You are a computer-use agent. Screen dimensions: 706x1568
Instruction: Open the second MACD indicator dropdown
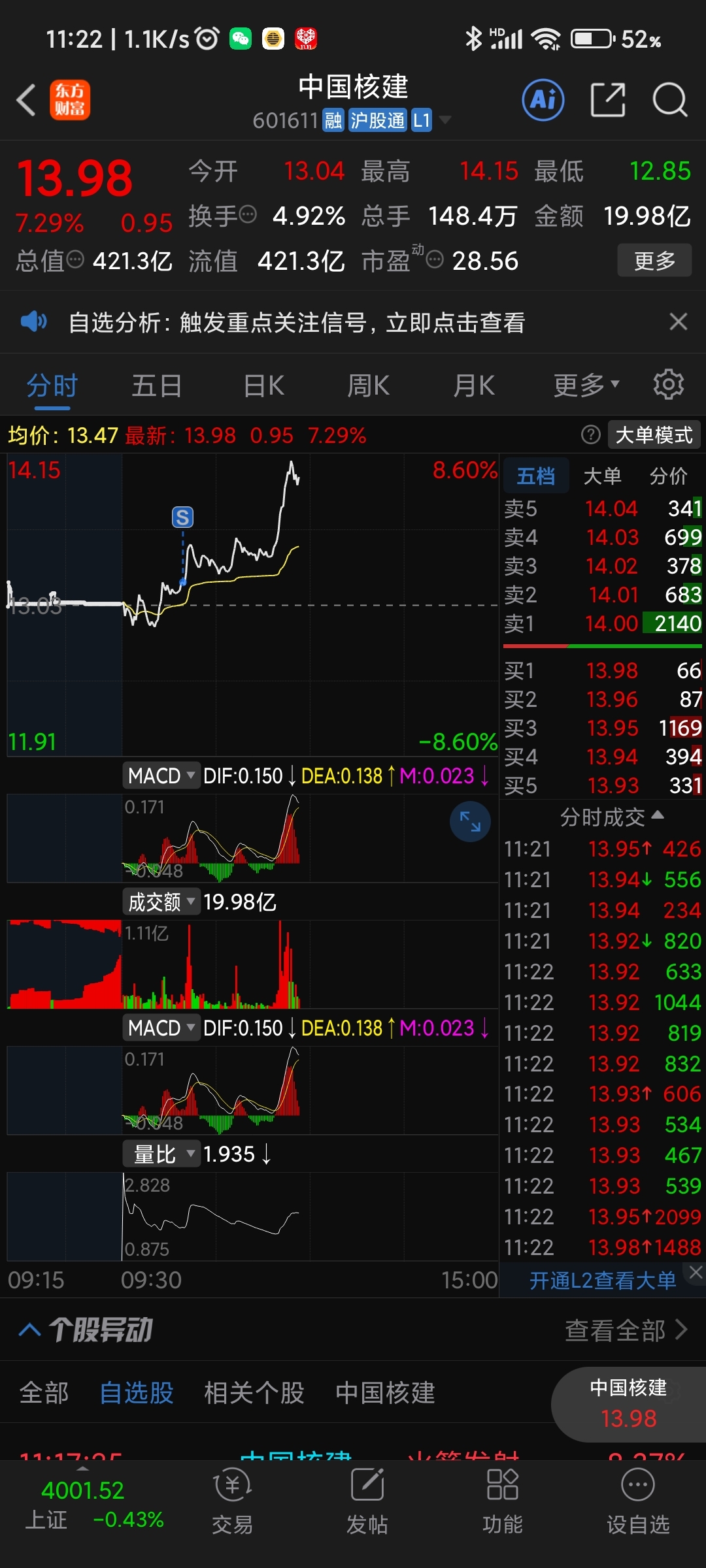161,1028
